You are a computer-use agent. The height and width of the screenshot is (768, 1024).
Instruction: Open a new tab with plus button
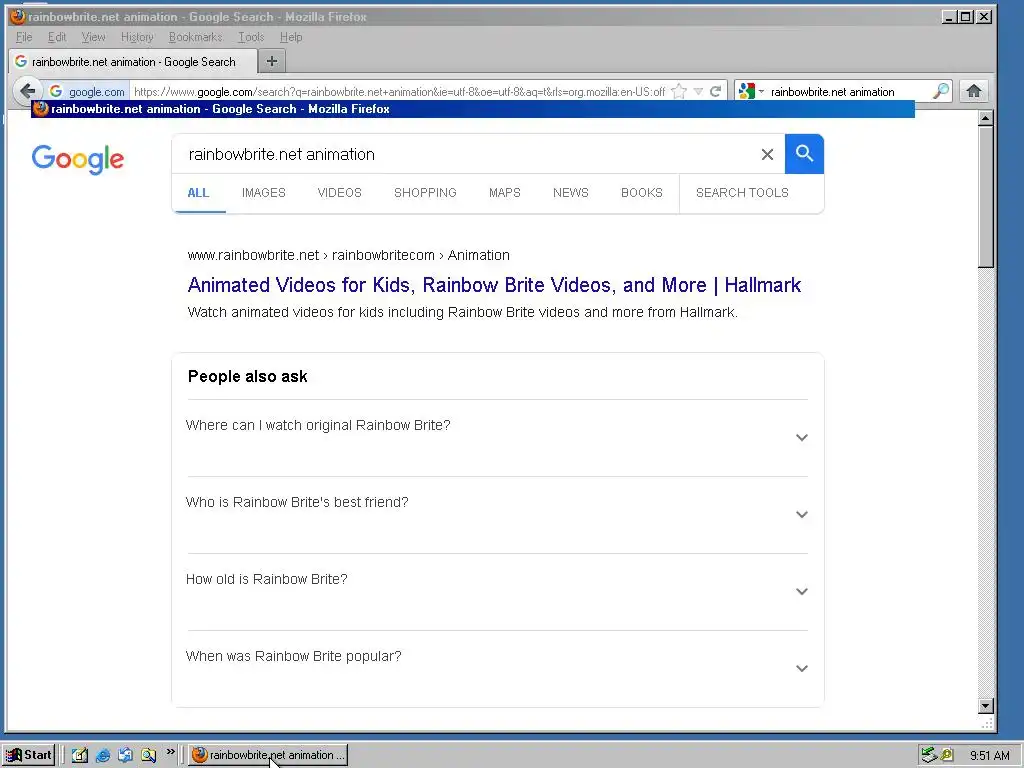coord(272,61)
